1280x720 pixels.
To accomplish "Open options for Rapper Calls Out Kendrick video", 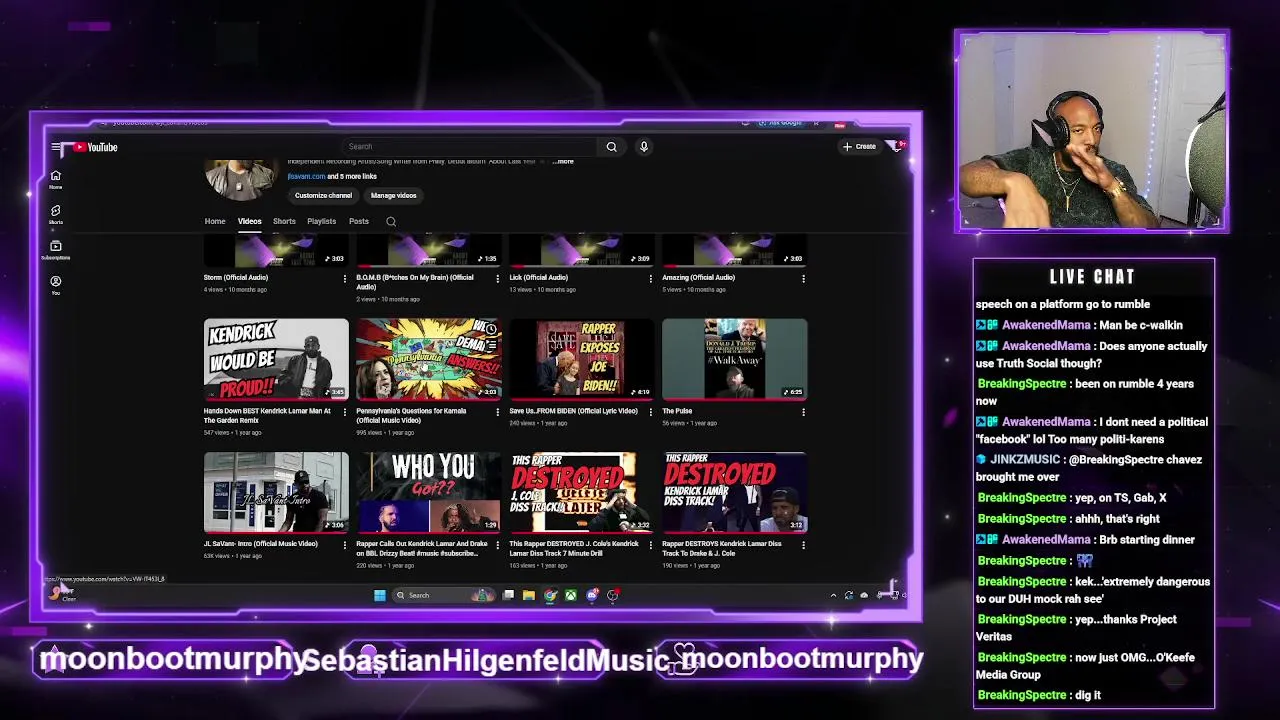I will point(498,544).
